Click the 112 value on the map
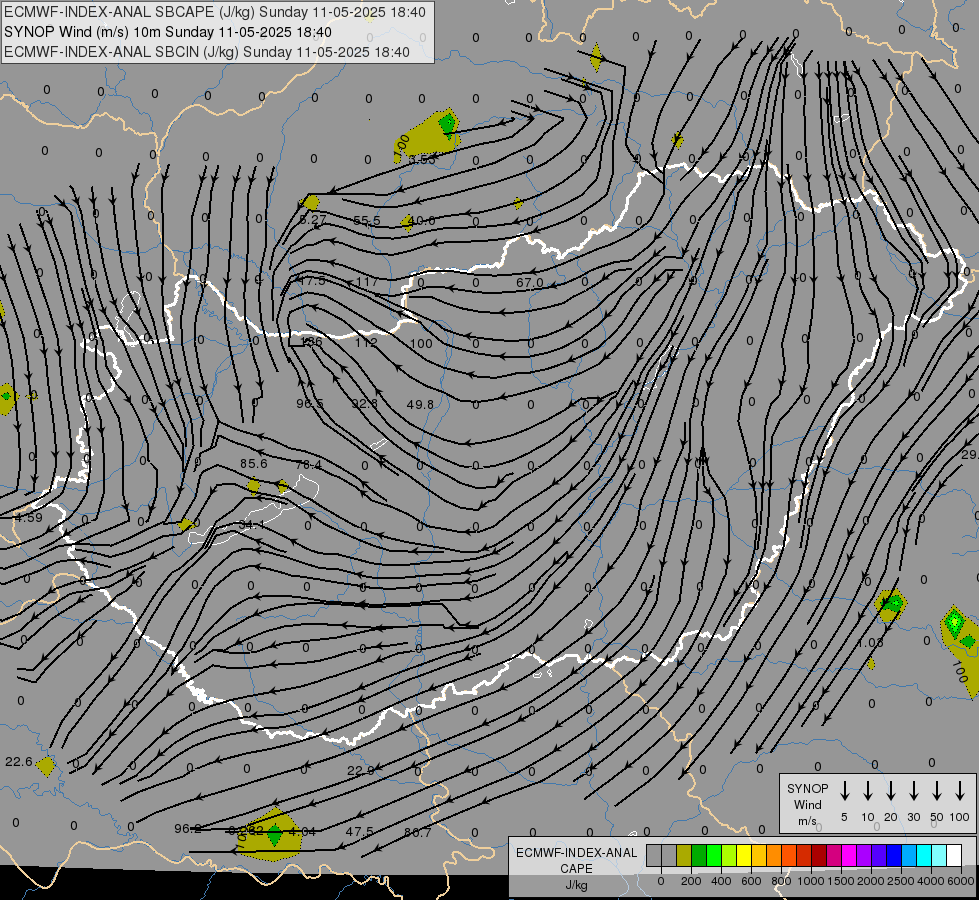This screenshot has height=900, width=979. 366,343
